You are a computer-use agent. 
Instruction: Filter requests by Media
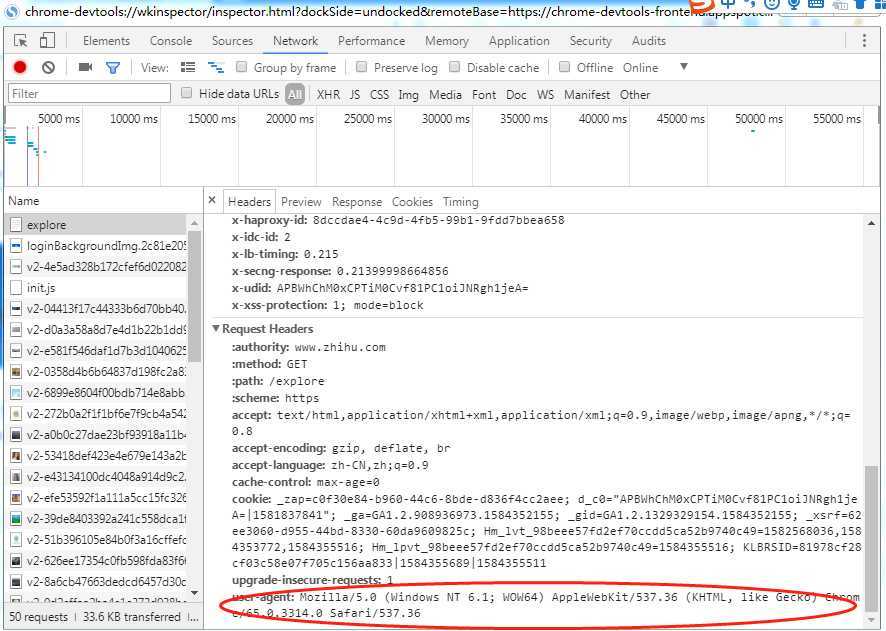click(445, 94)
